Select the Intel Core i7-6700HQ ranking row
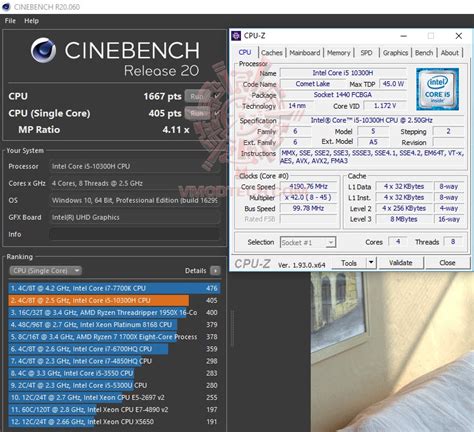This screenshot has height=432, width=474. pyautogui.click(x=114, y=349)
